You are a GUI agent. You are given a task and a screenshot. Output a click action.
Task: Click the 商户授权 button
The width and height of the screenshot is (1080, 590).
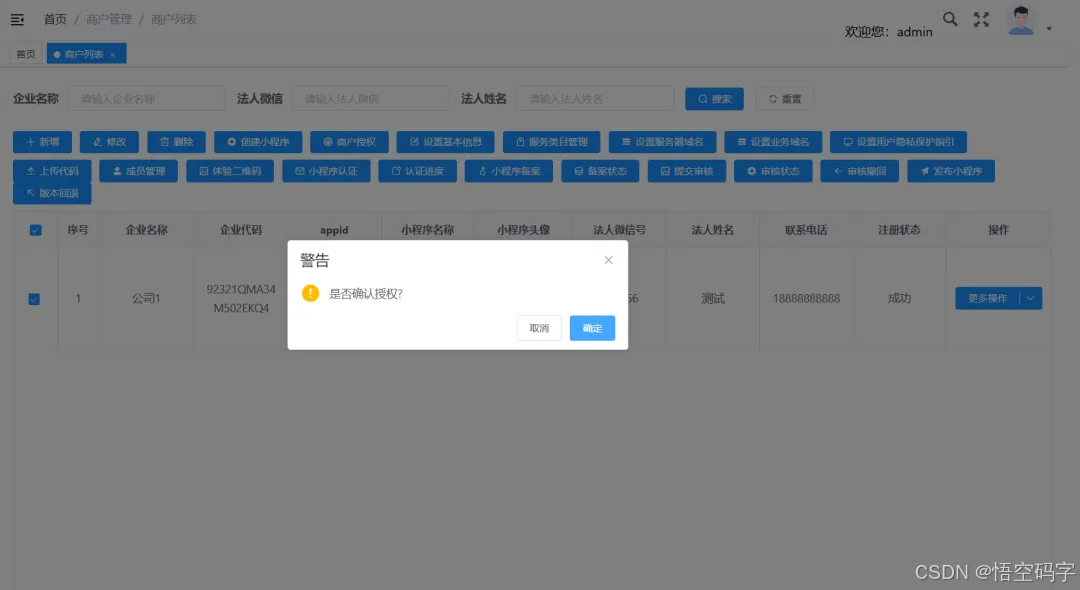pyautogui.click(x=349, y=142)
